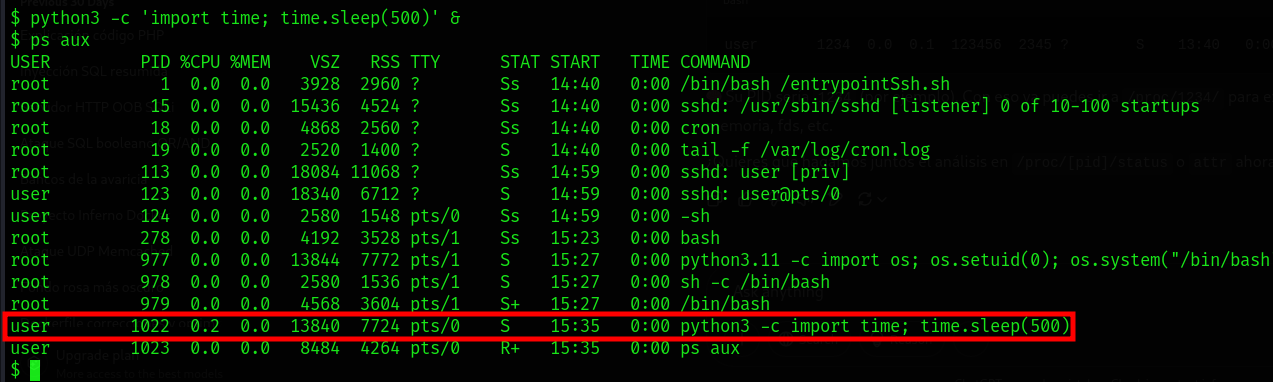Select 'python3 -c import time; time.sleep(500)' in process row
1273x382 pixels.
click(x=875, y=326)
